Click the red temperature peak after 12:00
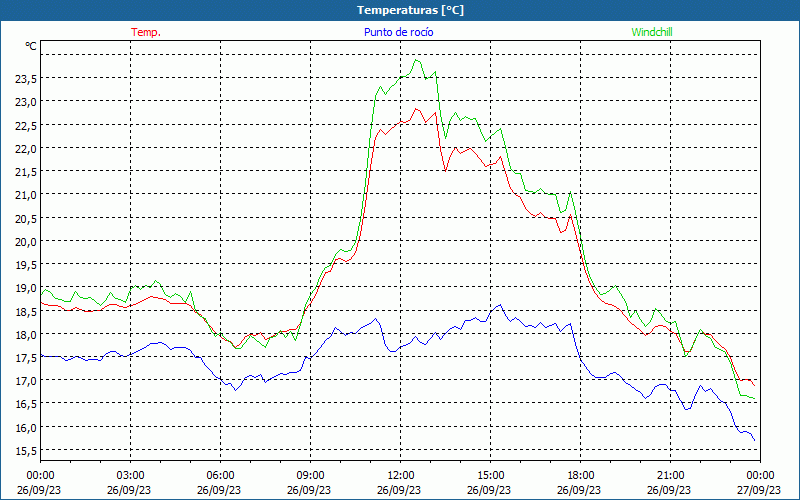Viewport: 800px width, 500px height. pos(416,109)
